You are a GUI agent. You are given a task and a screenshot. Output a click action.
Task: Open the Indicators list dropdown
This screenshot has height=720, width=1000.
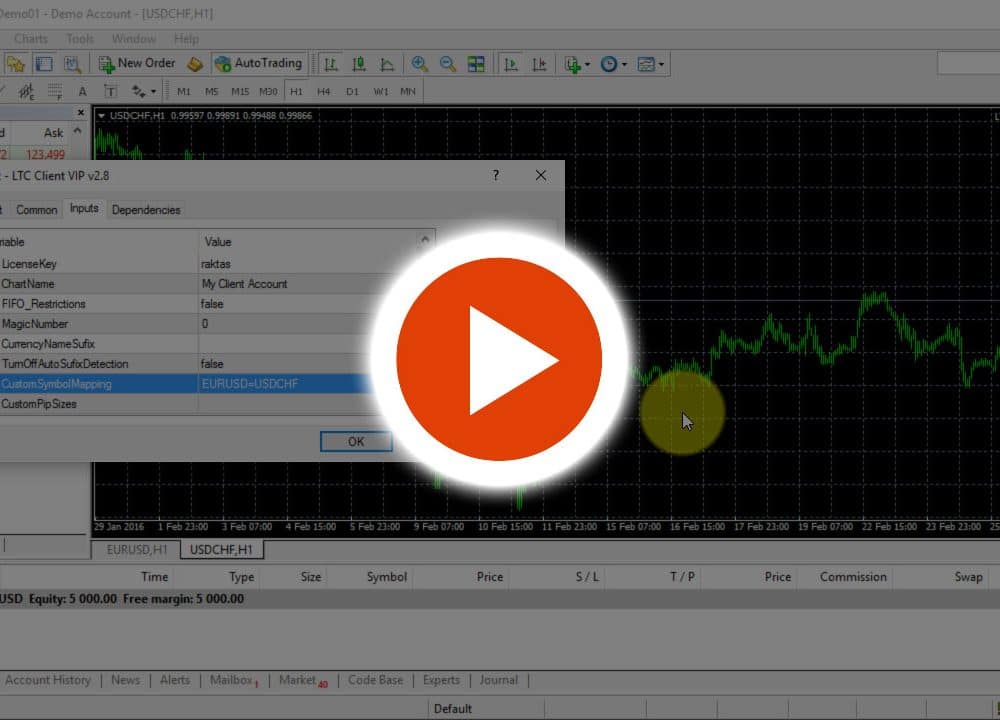point(577,64)
